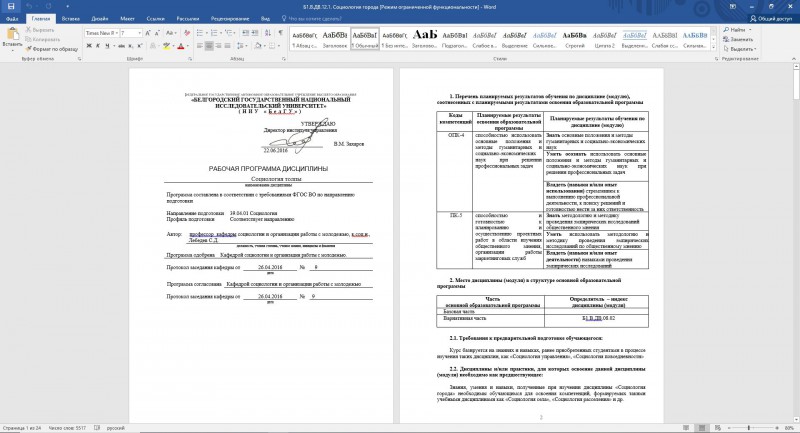Click the Share (Общий доступ) button
800x433 pixels.
(771, 19)
